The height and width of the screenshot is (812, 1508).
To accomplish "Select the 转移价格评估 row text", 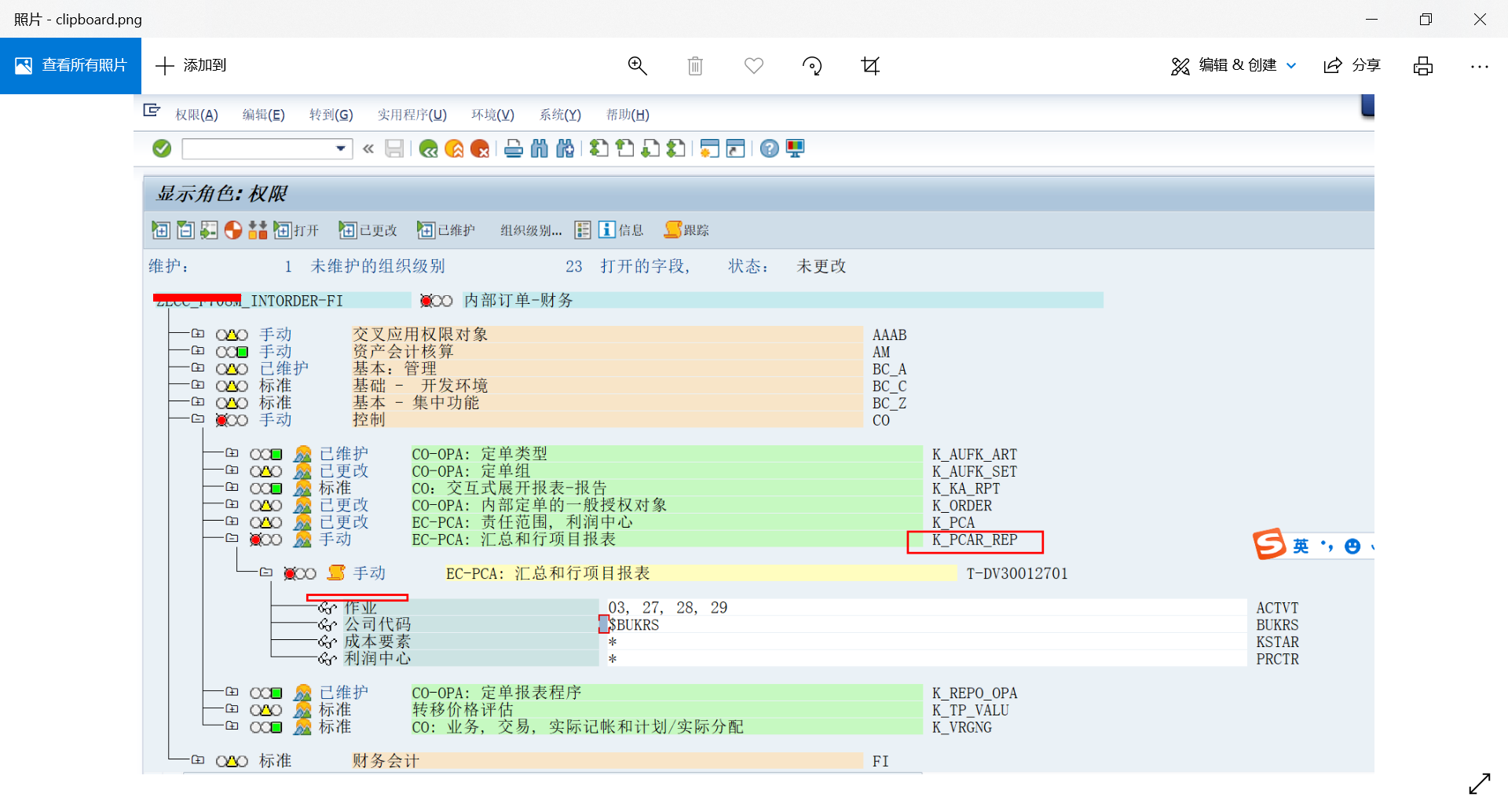I will coord(463,710).
